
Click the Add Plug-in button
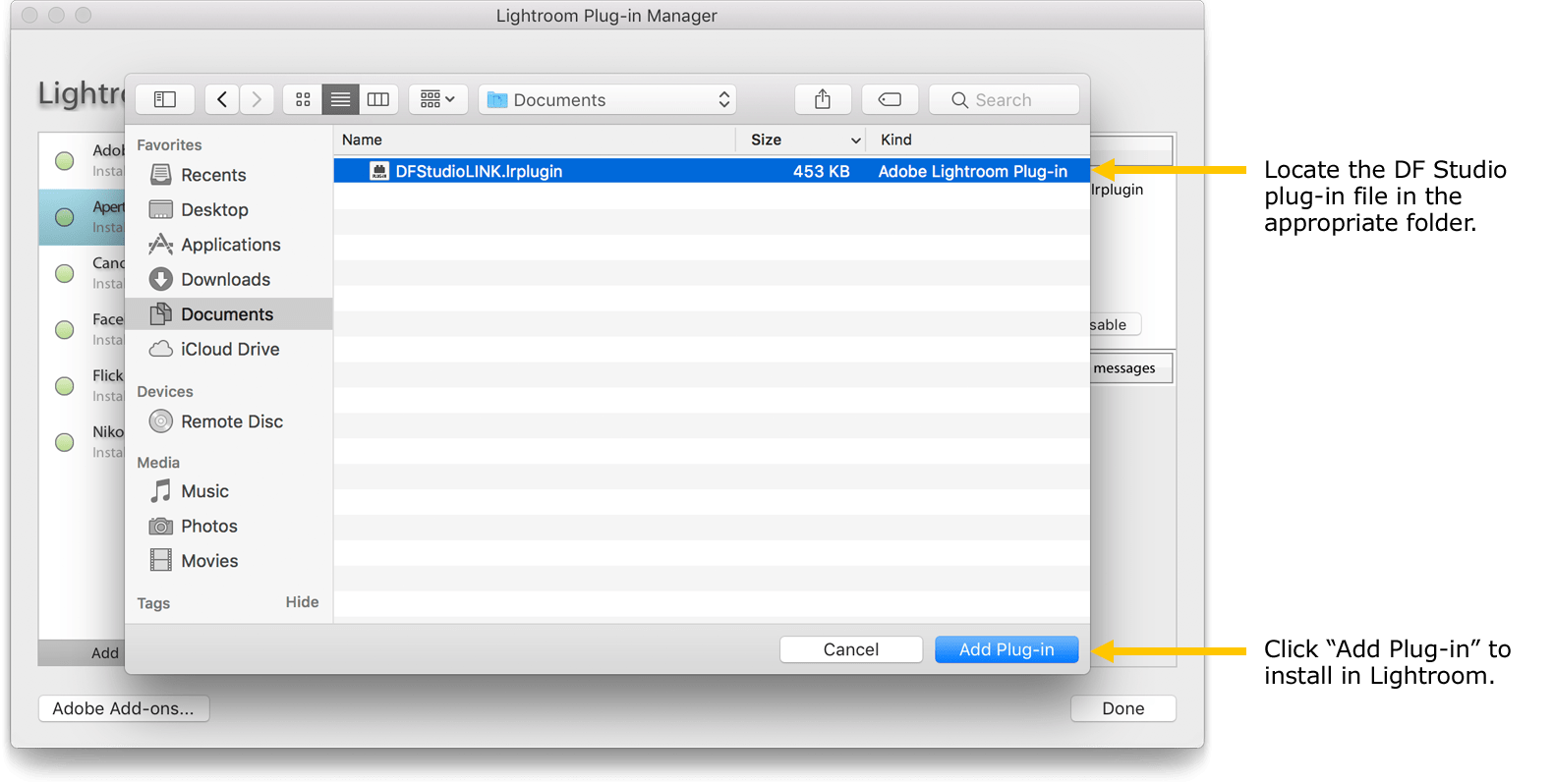[1007, 649]
